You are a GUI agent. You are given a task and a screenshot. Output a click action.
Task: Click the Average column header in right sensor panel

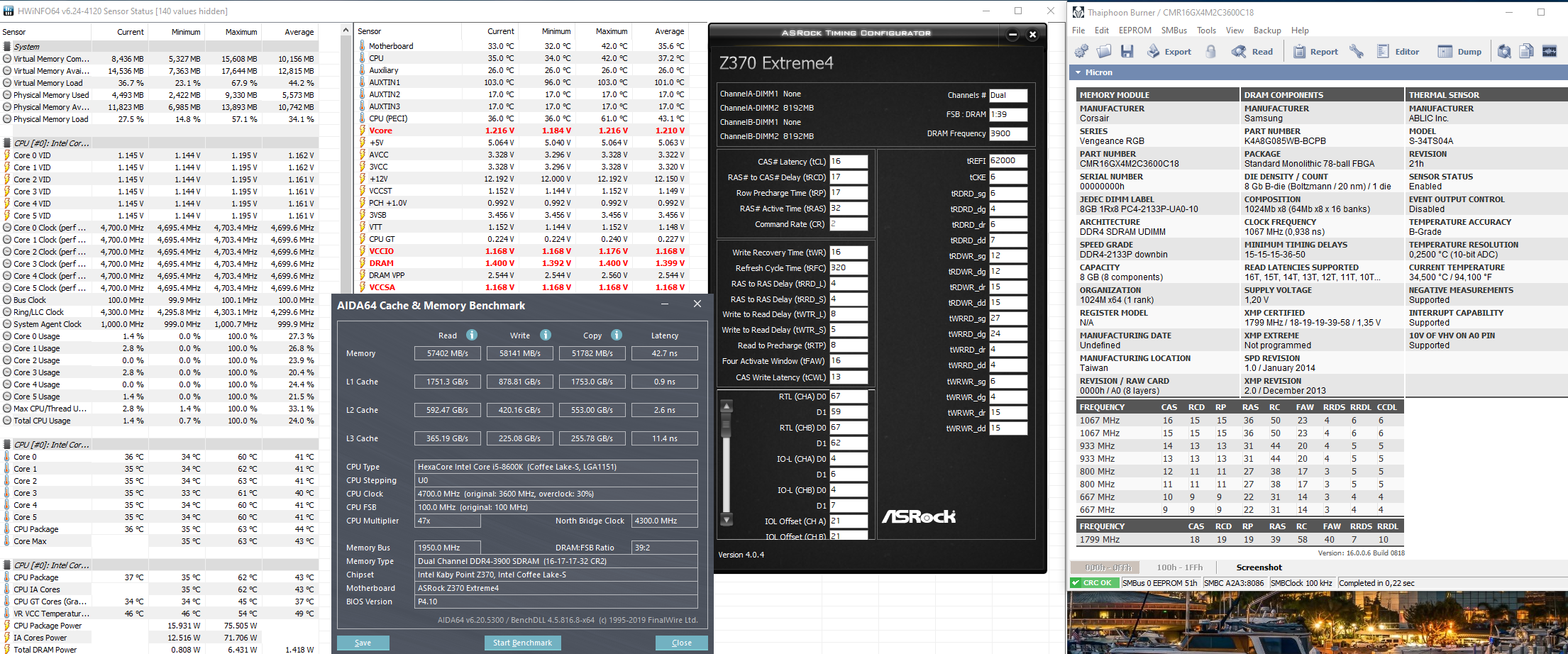tap(670, 31)
